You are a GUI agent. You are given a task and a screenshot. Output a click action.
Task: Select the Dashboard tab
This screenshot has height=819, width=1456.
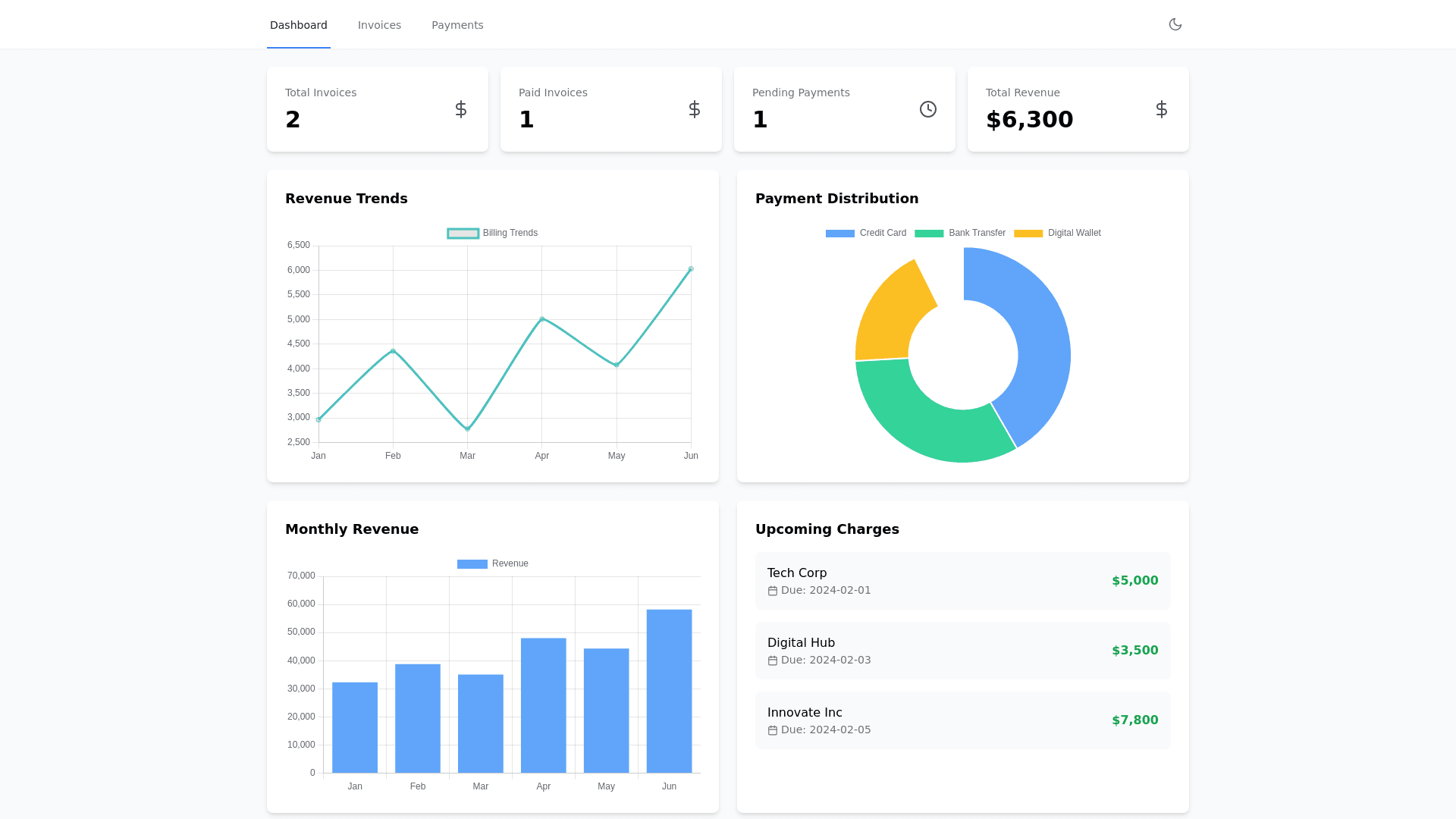[299, 25]
